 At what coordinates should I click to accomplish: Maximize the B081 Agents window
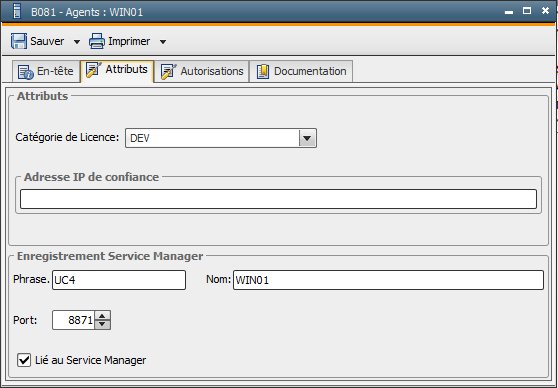pos(527,11)
